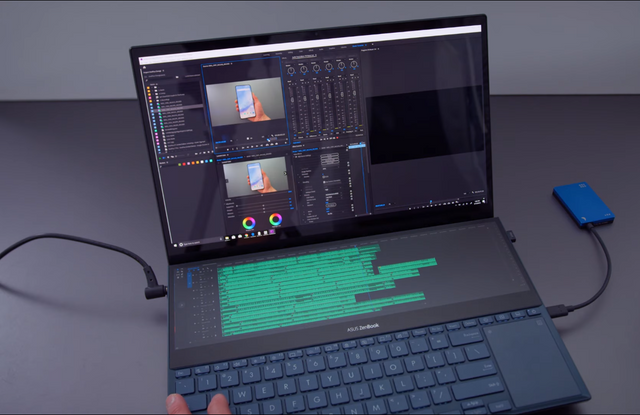Click the Program monitor playhead marker
The width and height of the screenshot is (640, 415).
pyautogui.click(x=431, y=201)
